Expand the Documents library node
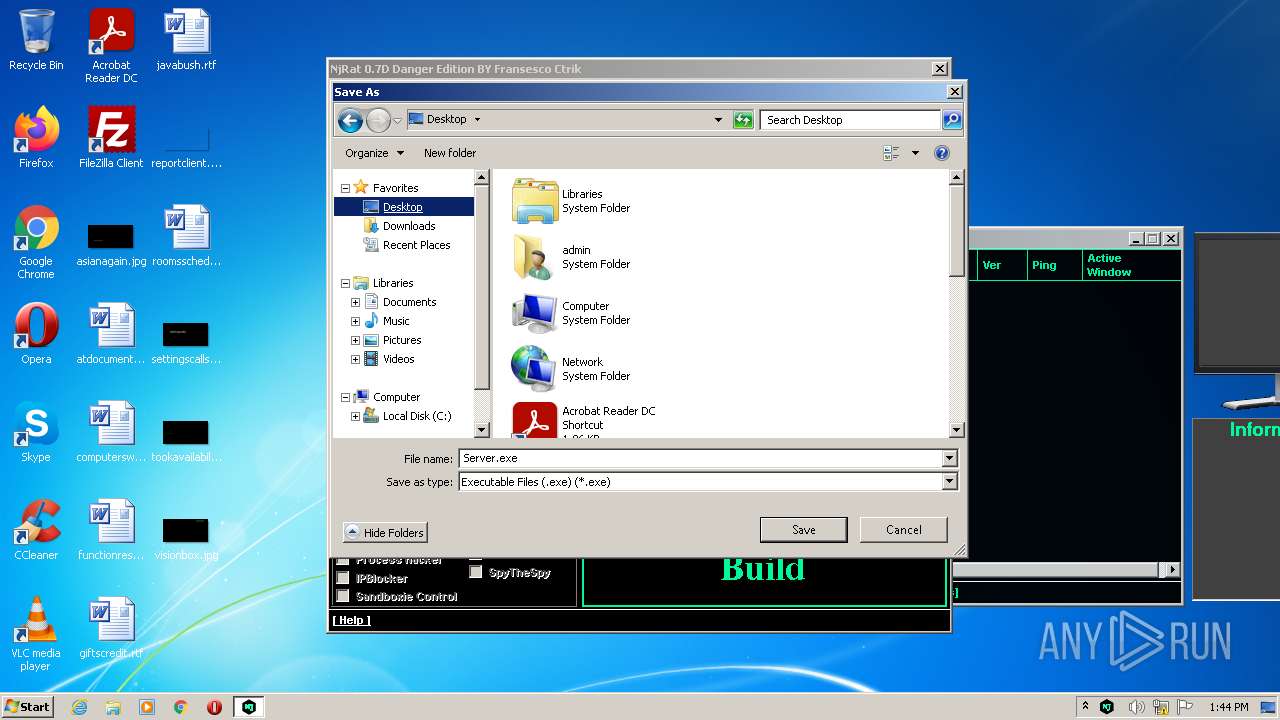This screenshot has height=720, width=1280. [355, 302]
